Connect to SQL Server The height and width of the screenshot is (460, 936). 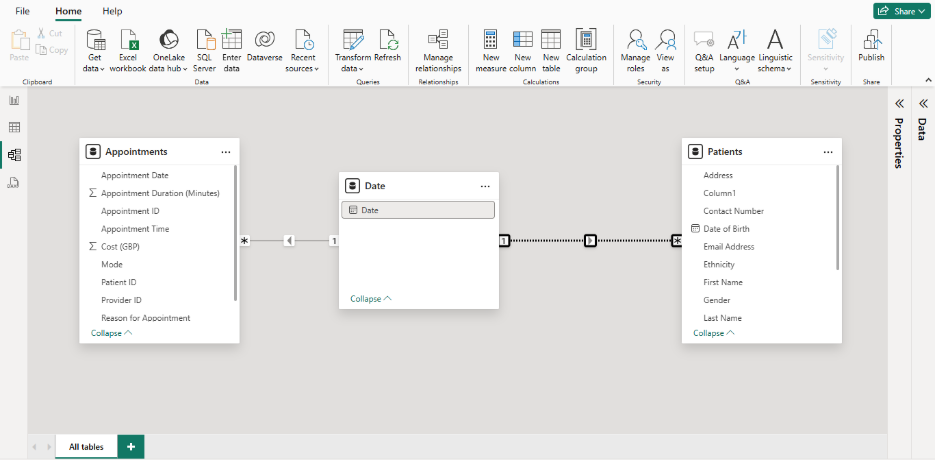(204, 51)
